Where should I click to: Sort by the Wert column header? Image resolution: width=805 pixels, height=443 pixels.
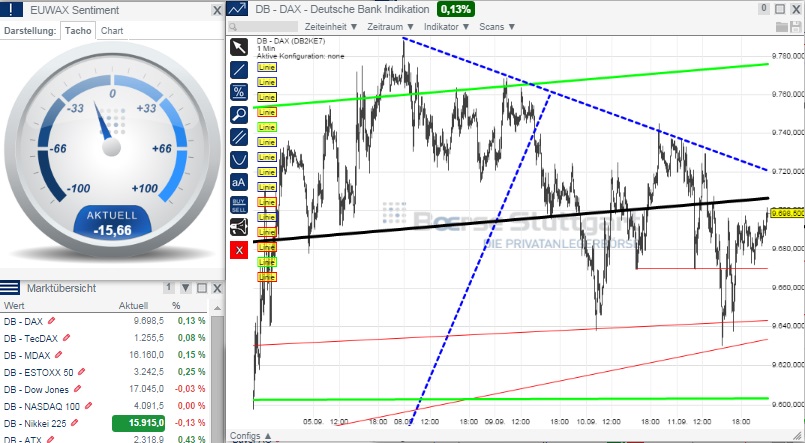tap(14, 305)
